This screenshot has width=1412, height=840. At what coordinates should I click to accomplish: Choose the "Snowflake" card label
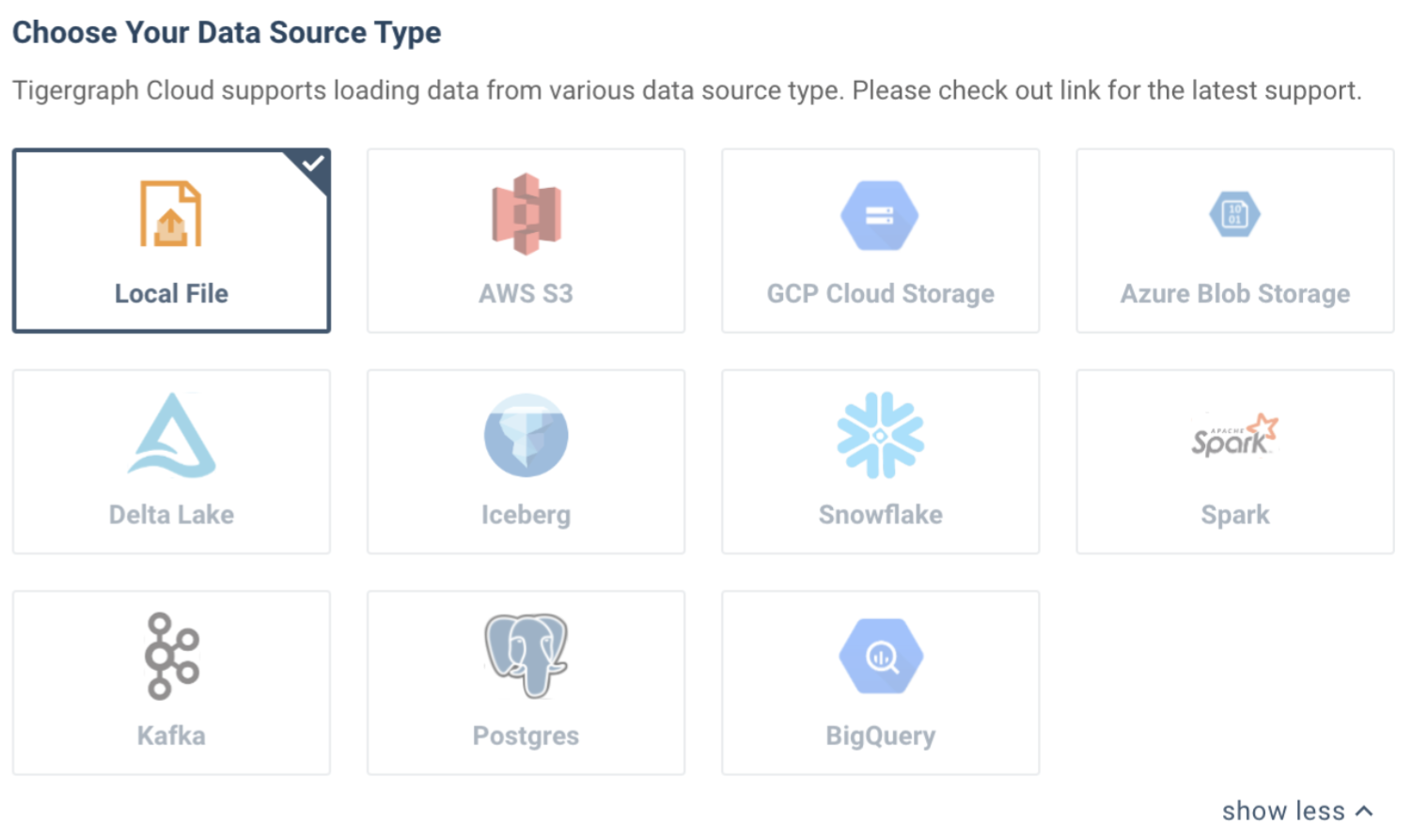pos(880,515)
